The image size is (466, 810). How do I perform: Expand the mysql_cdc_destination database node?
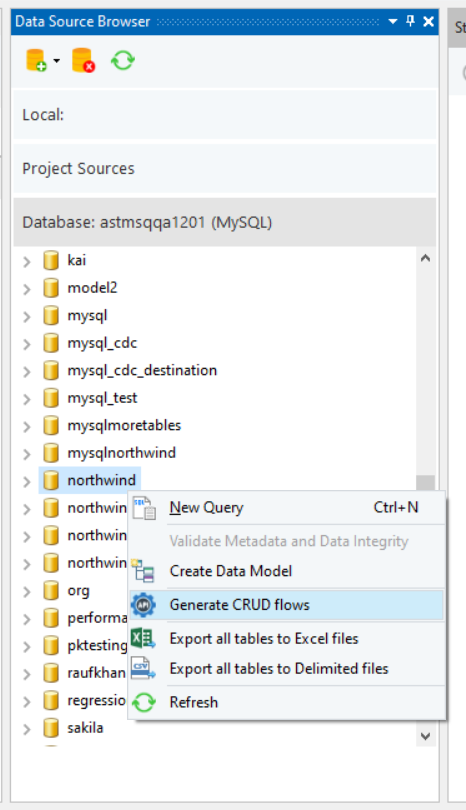27,371
